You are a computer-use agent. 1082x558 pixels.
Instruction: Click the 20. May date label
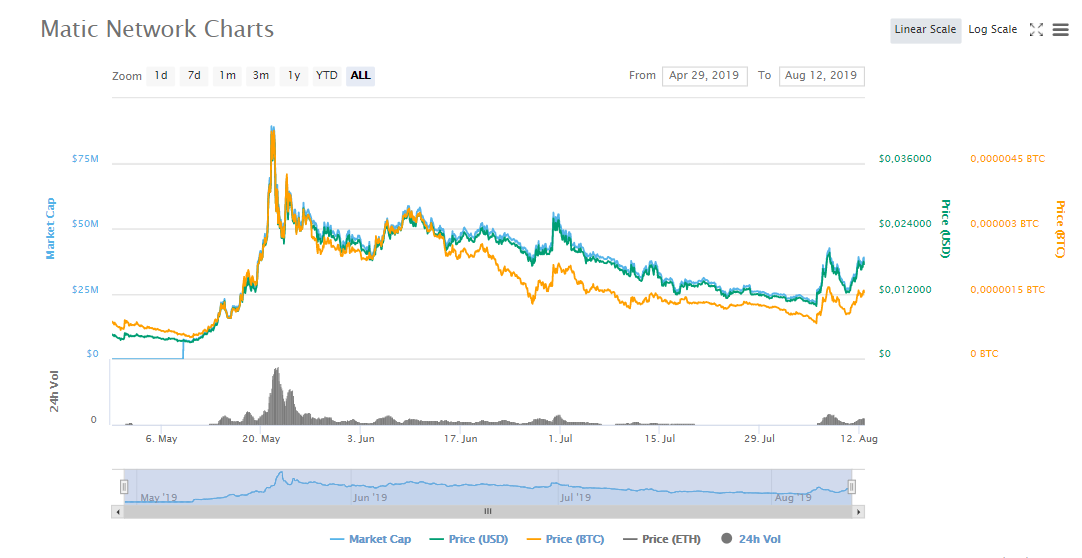[261, 439]
